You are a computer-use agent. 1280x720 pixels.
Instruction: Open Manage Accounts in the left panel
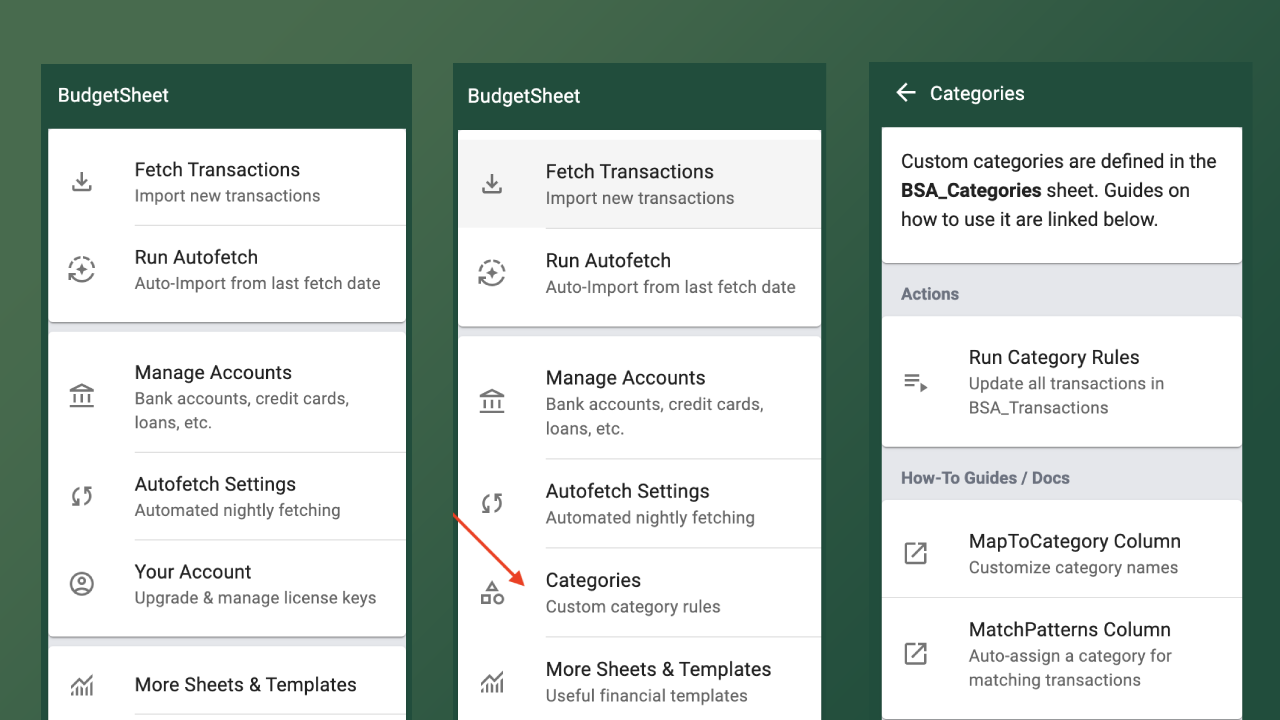[x=227, y=396]
